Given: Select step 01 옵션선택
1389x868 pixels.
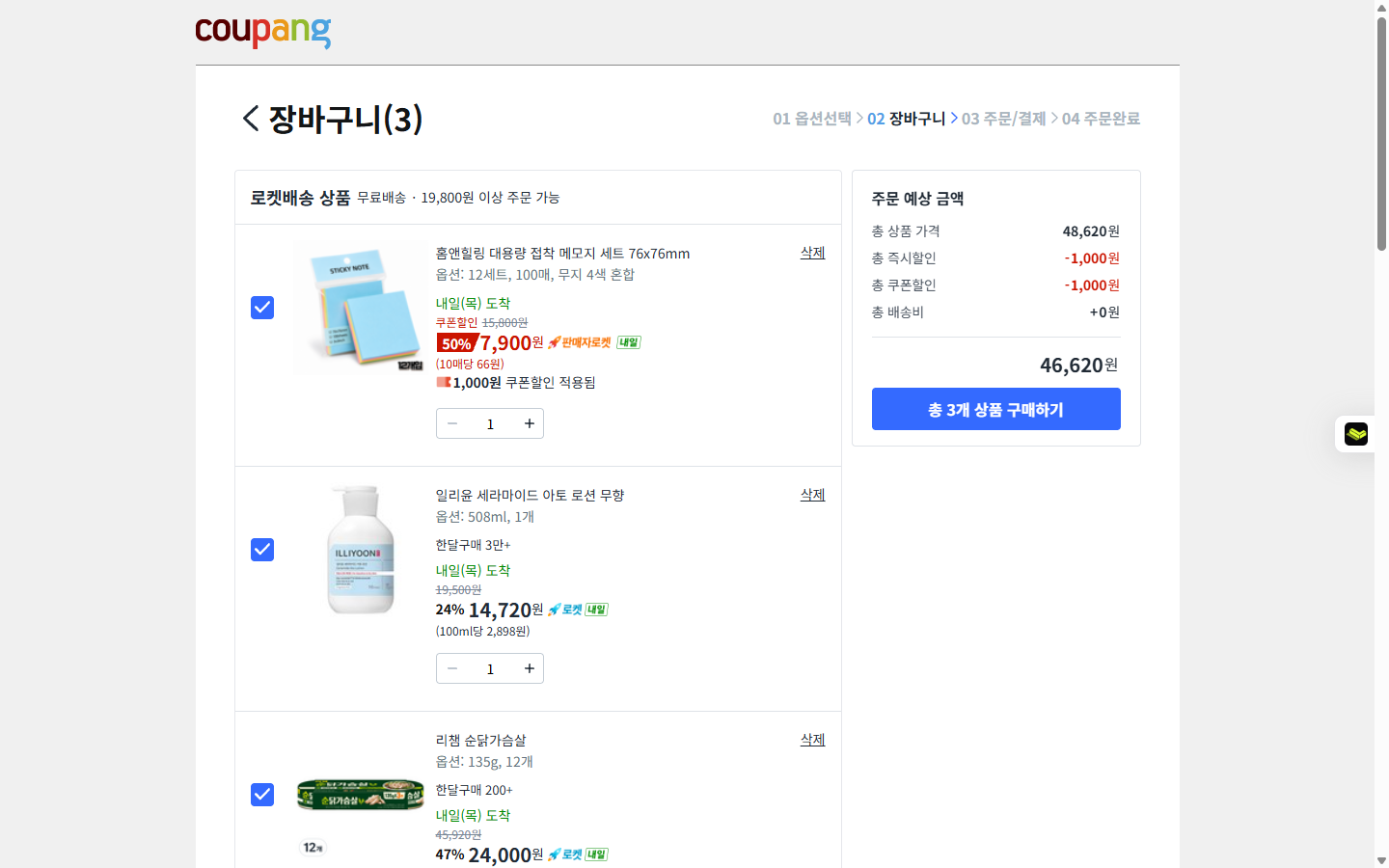Looking at the screenshot, I should pyautogui.click(x=812, y=119).
